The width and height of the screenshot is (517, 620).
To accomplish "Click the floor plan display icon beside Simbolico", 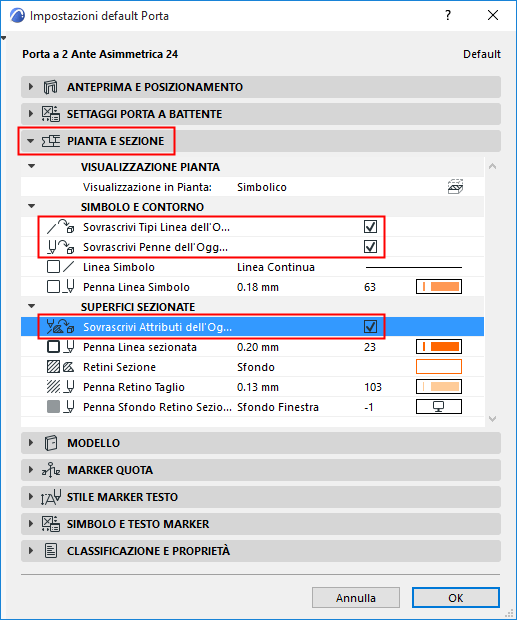I will tap(455, 187).
